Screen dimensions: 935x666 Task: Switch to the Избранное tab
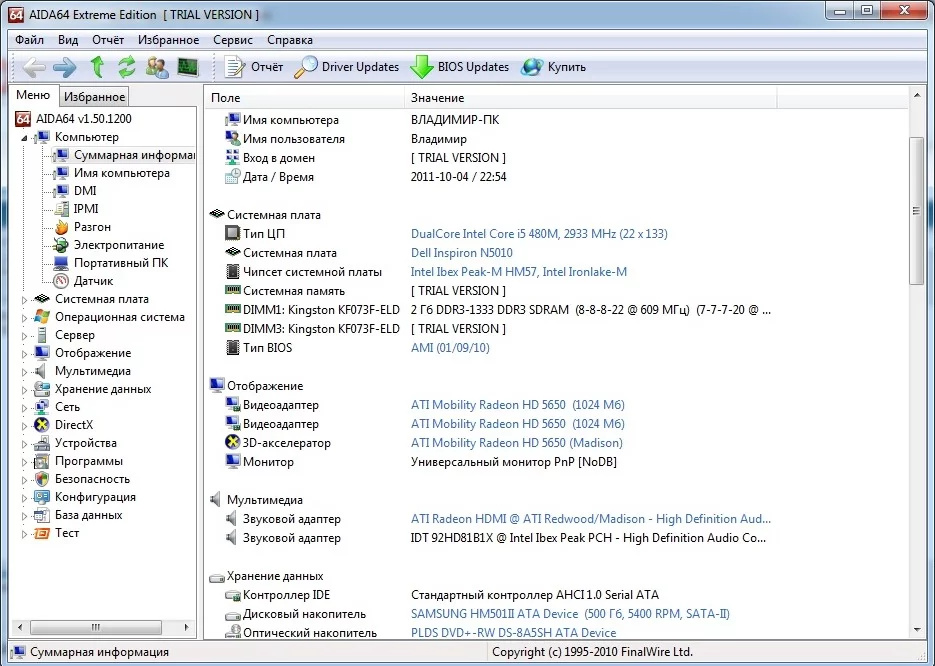tap(94, 97)
